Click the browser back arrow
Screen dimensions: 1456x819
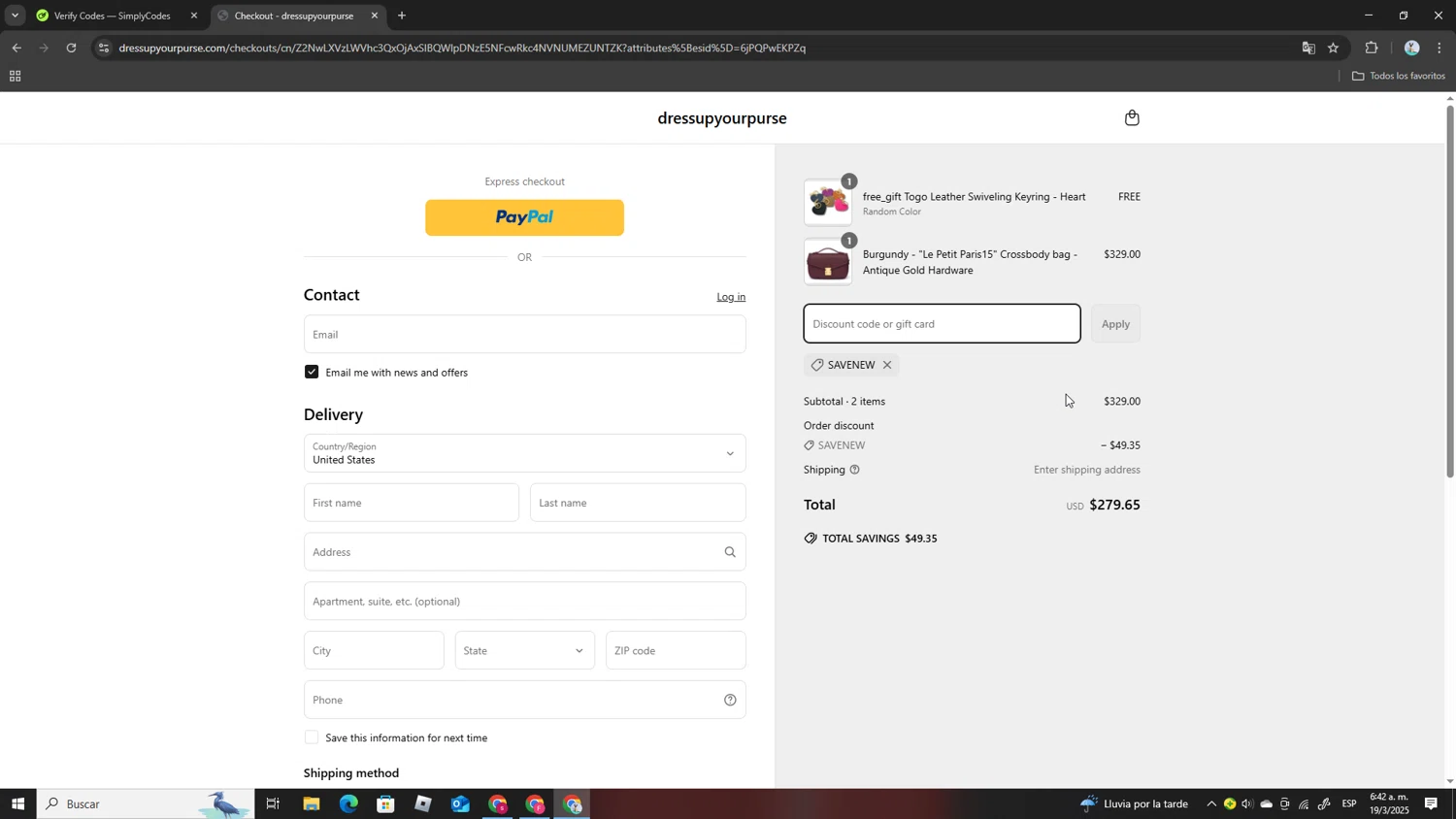click(17, 48)
